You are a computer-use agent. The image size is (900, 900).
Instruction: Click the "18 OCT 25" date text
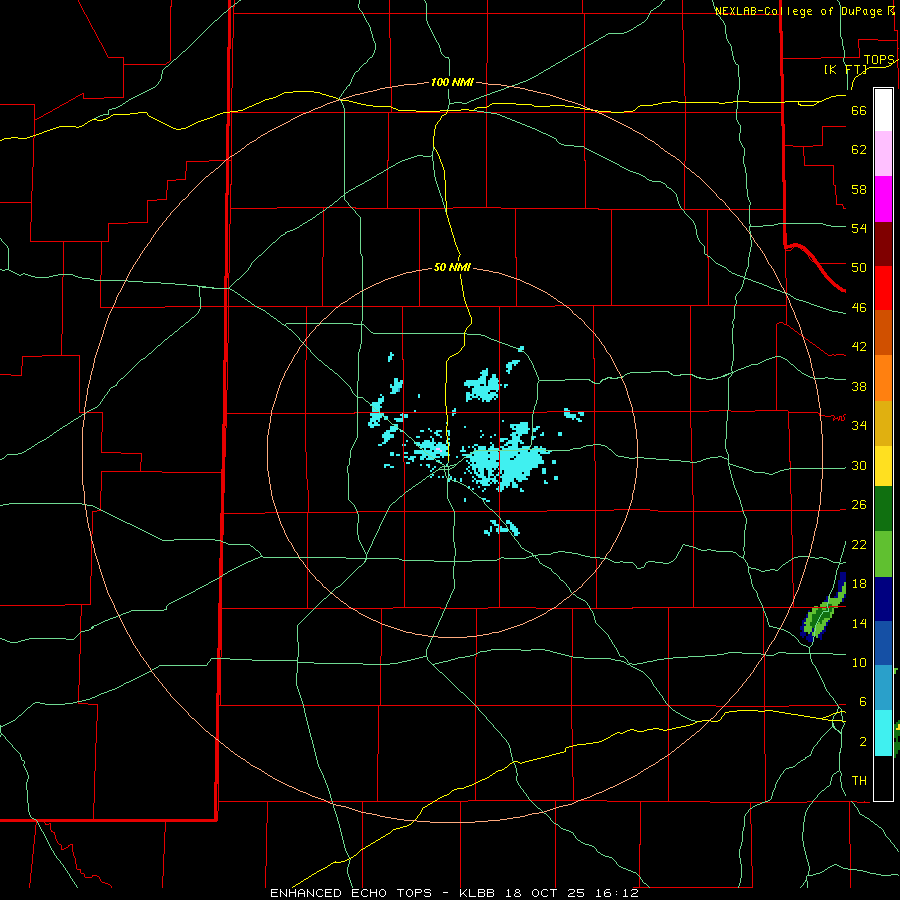click(545, 893)
